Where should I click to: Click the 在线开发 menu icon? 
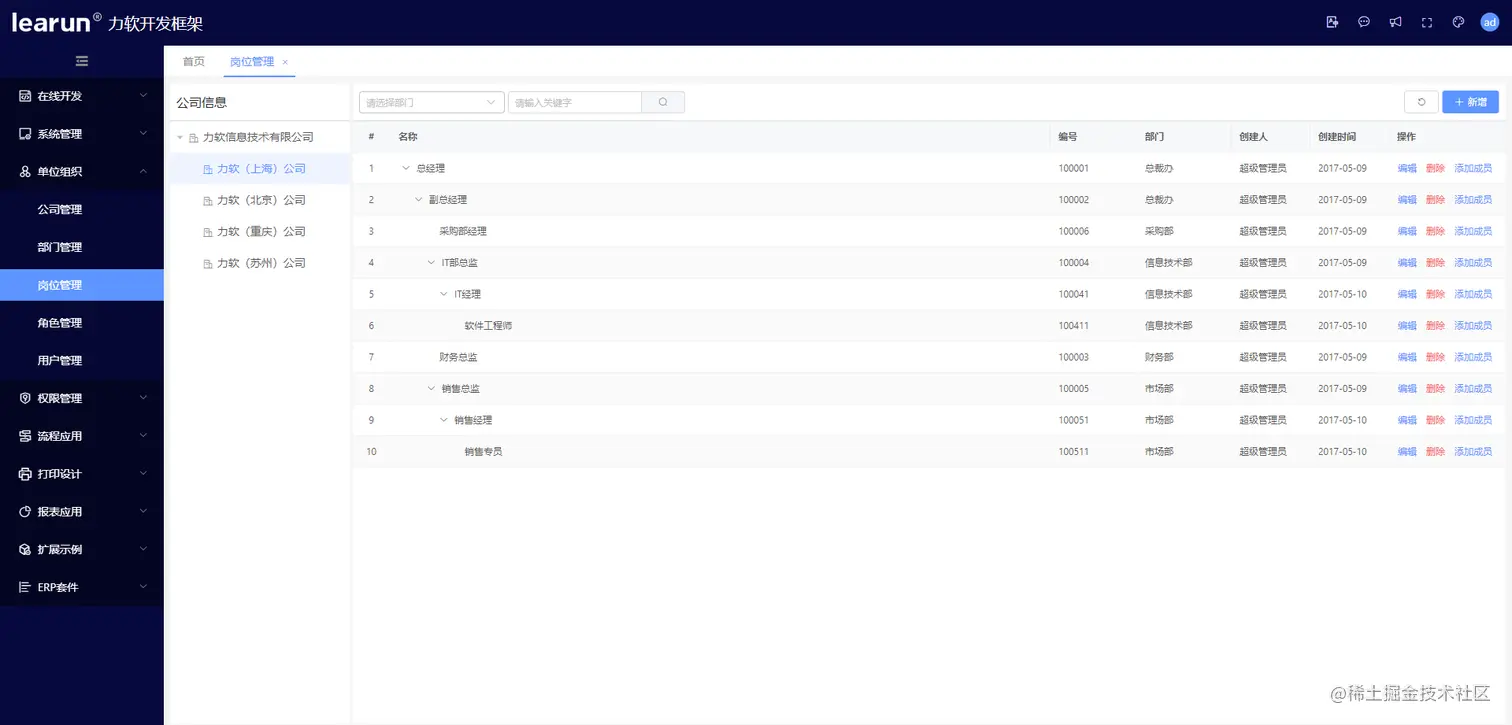[25, 96]
